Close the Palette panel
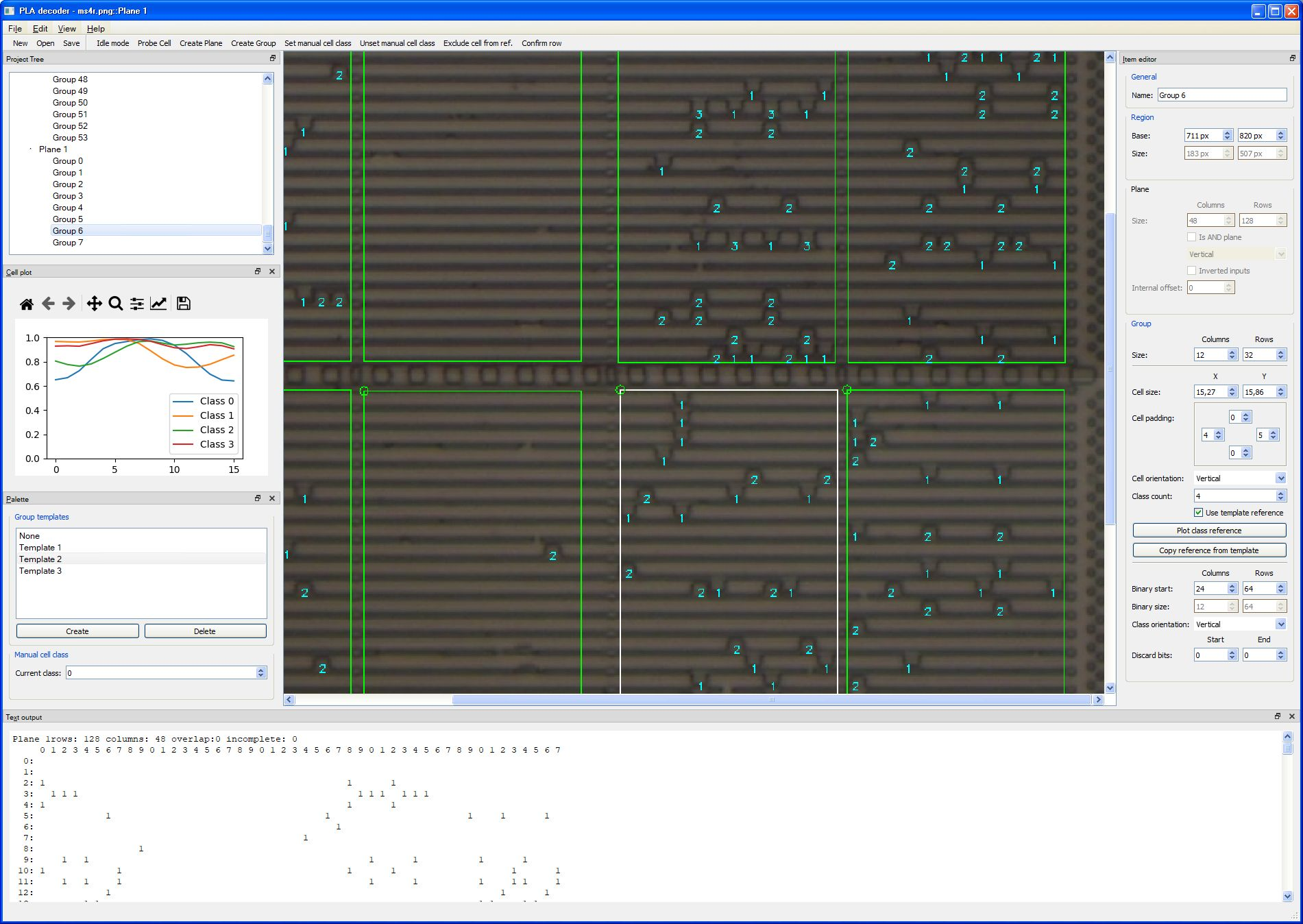Viewport: 1303px width, 924px height. (272, 498)
